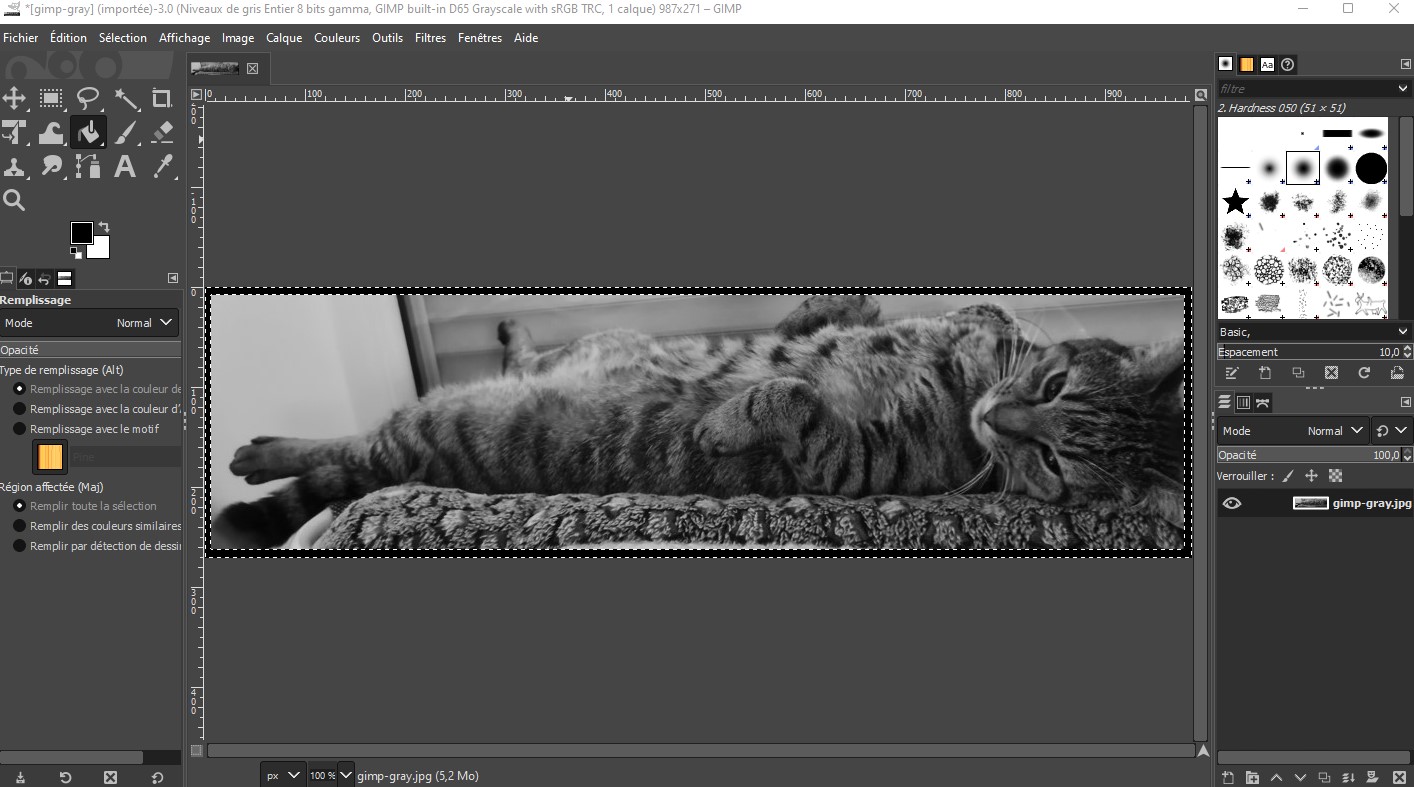Select the Clone stamp tool

[14, 166]
